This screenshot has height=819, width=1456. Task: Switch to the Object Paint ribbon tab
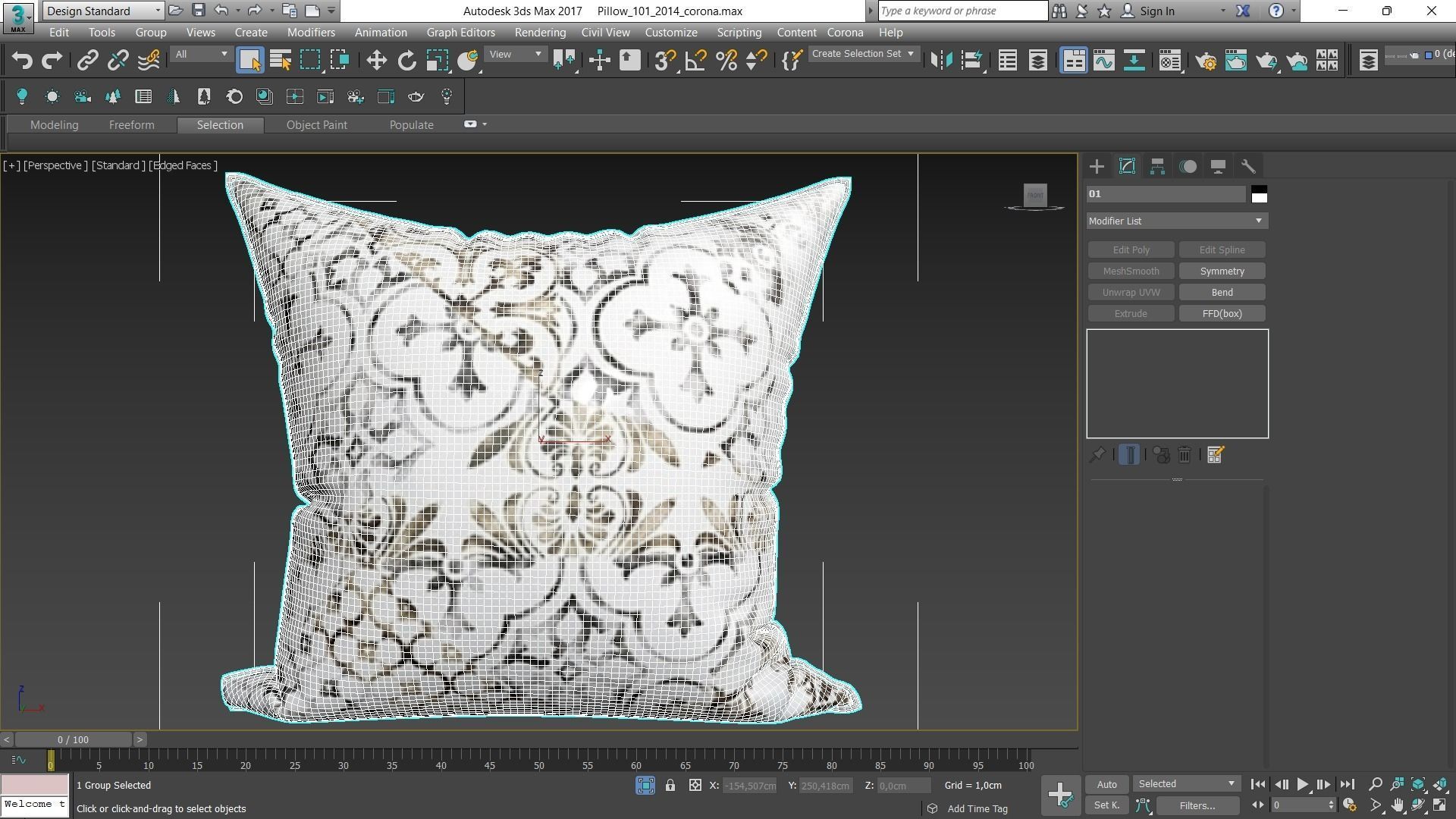(x=316, y=125)
